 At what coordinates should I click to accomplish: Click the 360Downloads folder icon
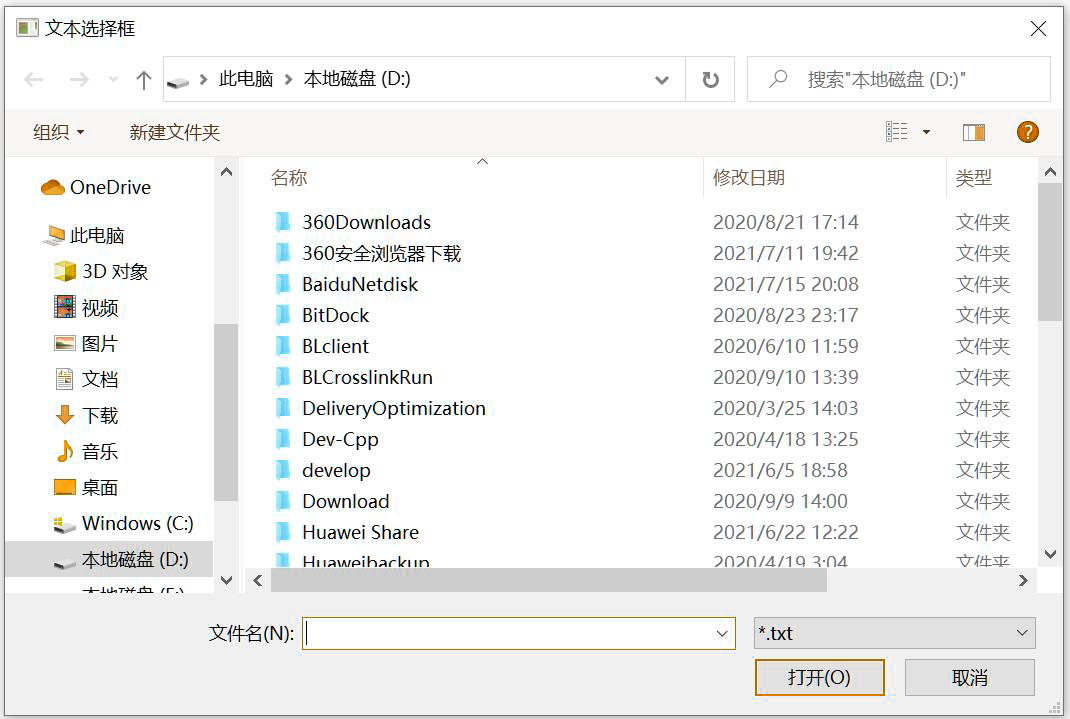[283, 222]
